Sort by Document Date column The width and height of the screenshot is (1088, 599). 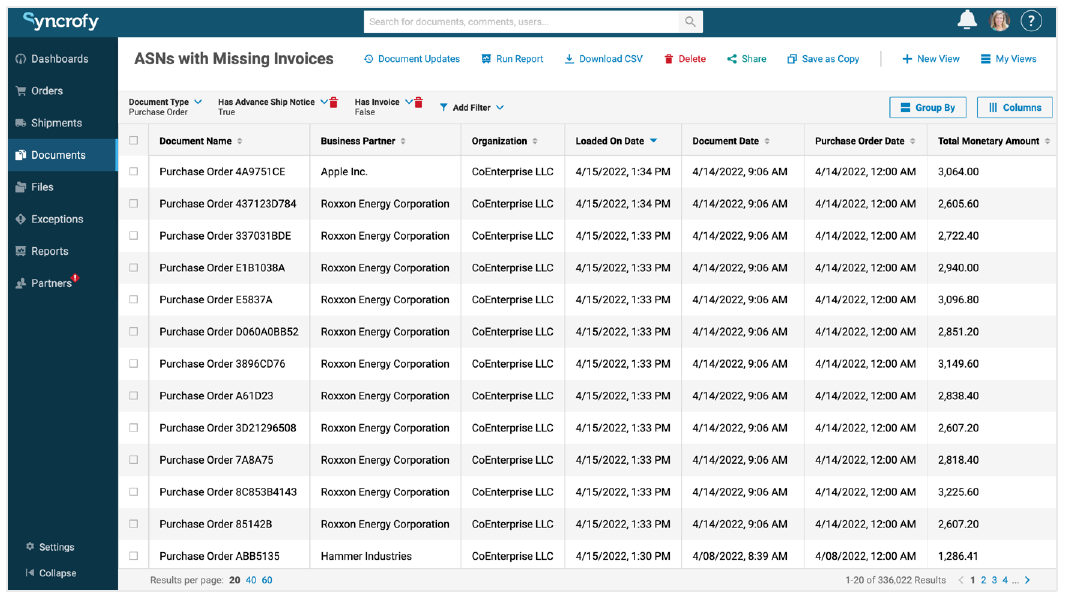point(767,141)
